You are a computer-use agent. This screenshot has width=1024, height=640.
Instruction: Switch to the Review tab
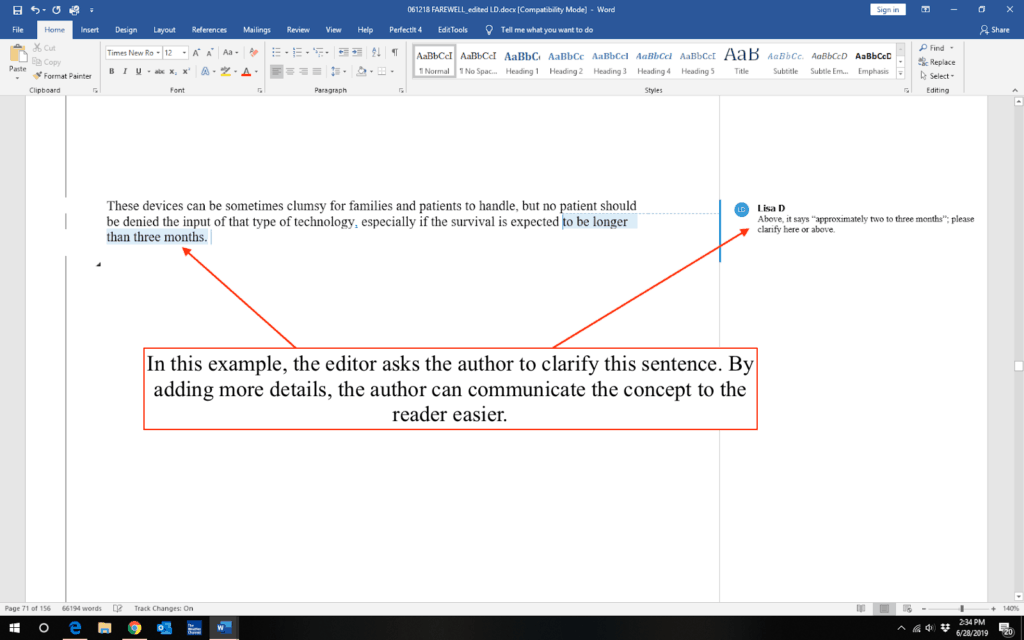[298, 29]
